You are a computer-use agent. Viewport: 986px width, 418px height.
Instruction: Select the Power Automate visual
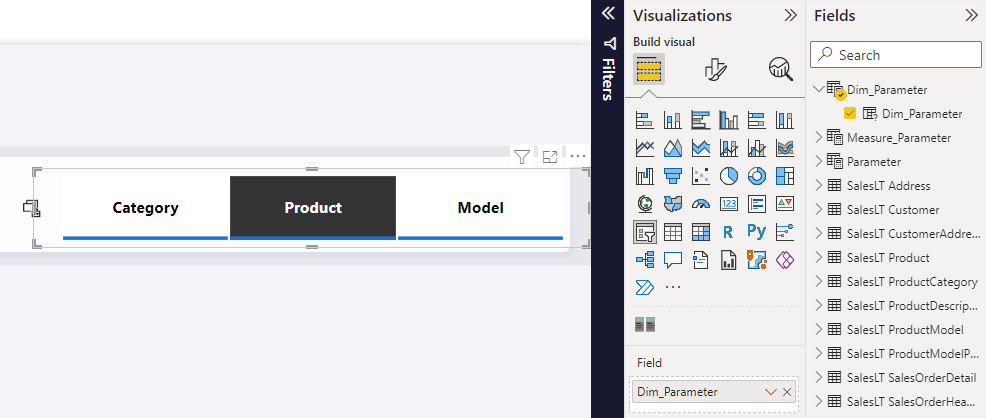point(645,287)
